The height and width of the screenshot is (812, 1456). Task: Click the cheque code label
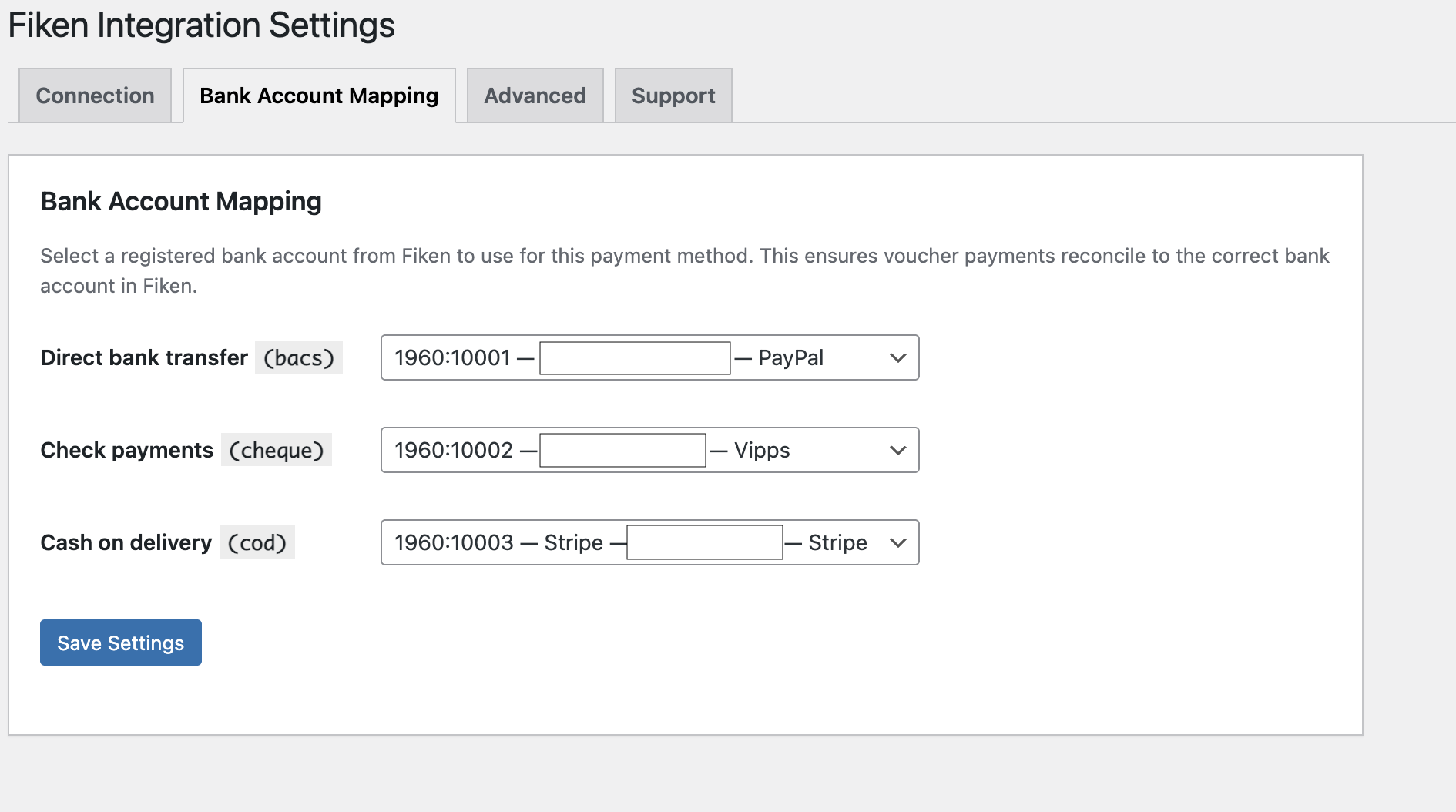coord(277,450)
